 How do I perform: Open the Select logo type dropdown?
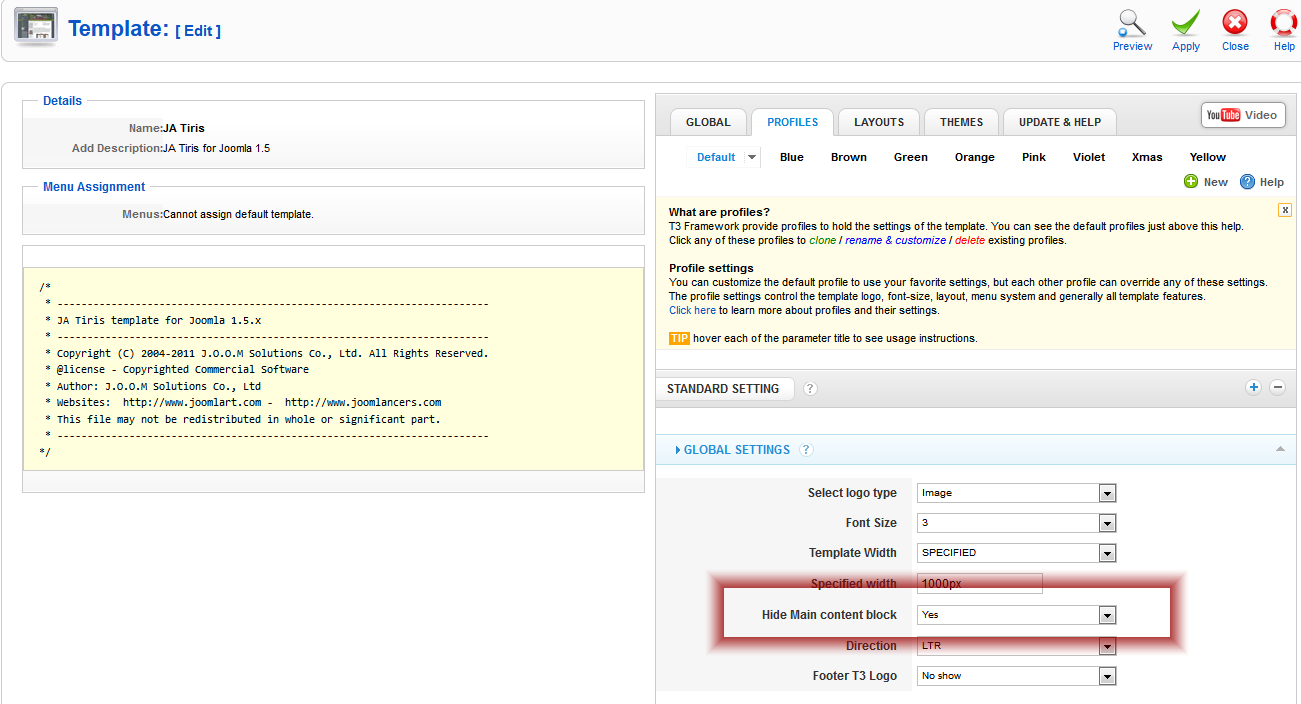(1016, 493)
